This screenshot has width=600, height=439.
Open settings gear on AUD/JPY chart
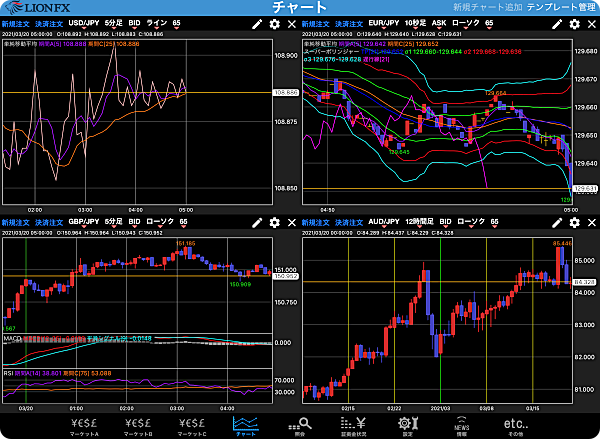574,223
